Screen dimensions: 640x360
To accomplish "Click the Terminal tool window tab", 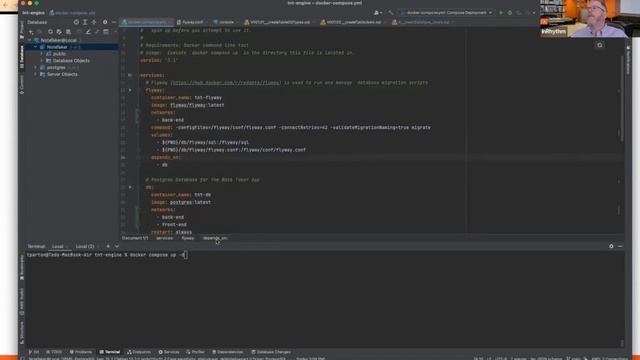I will click(x=110, y=352).
